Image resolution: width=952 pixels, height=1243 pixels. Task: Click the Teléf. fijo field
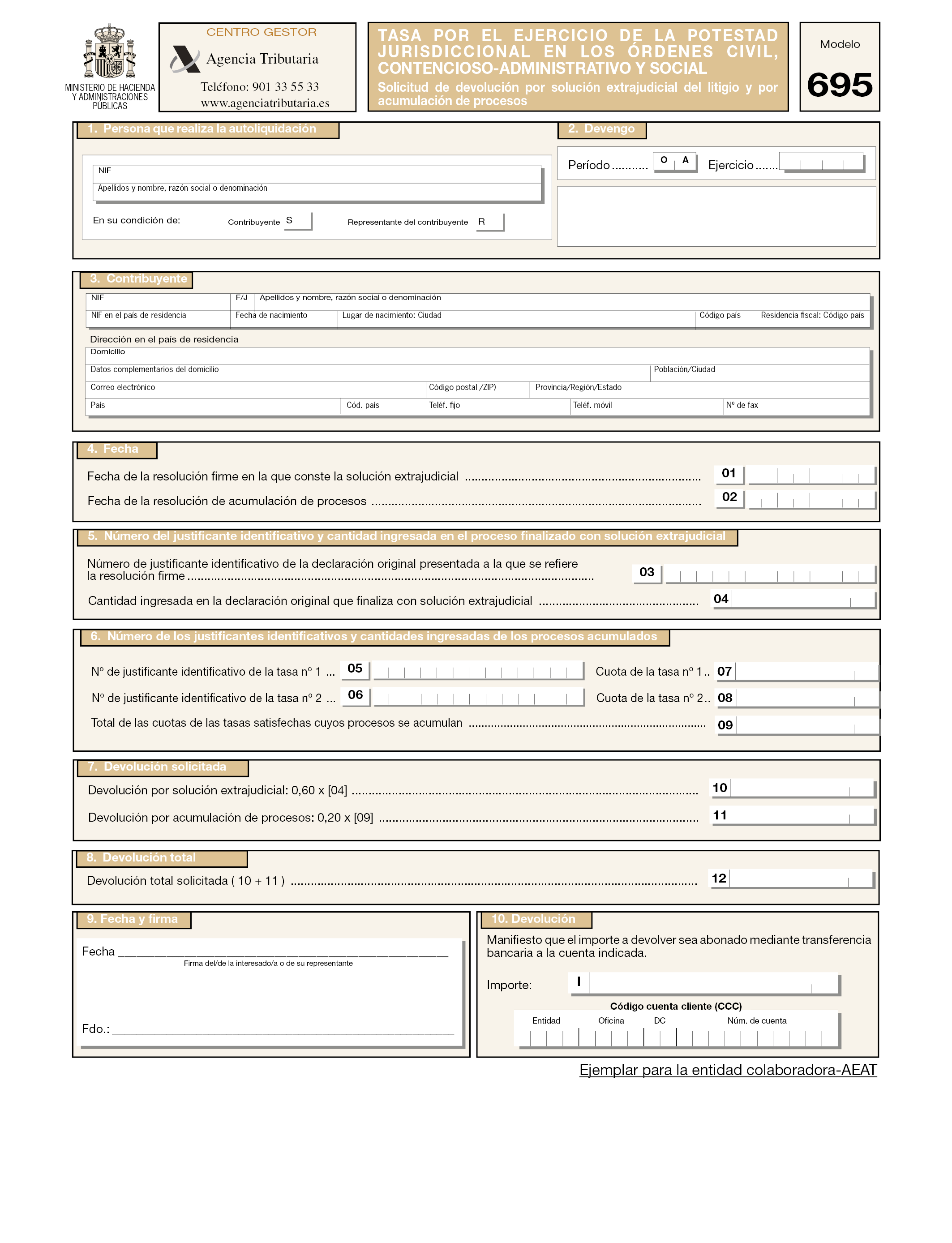click(498, 408)
